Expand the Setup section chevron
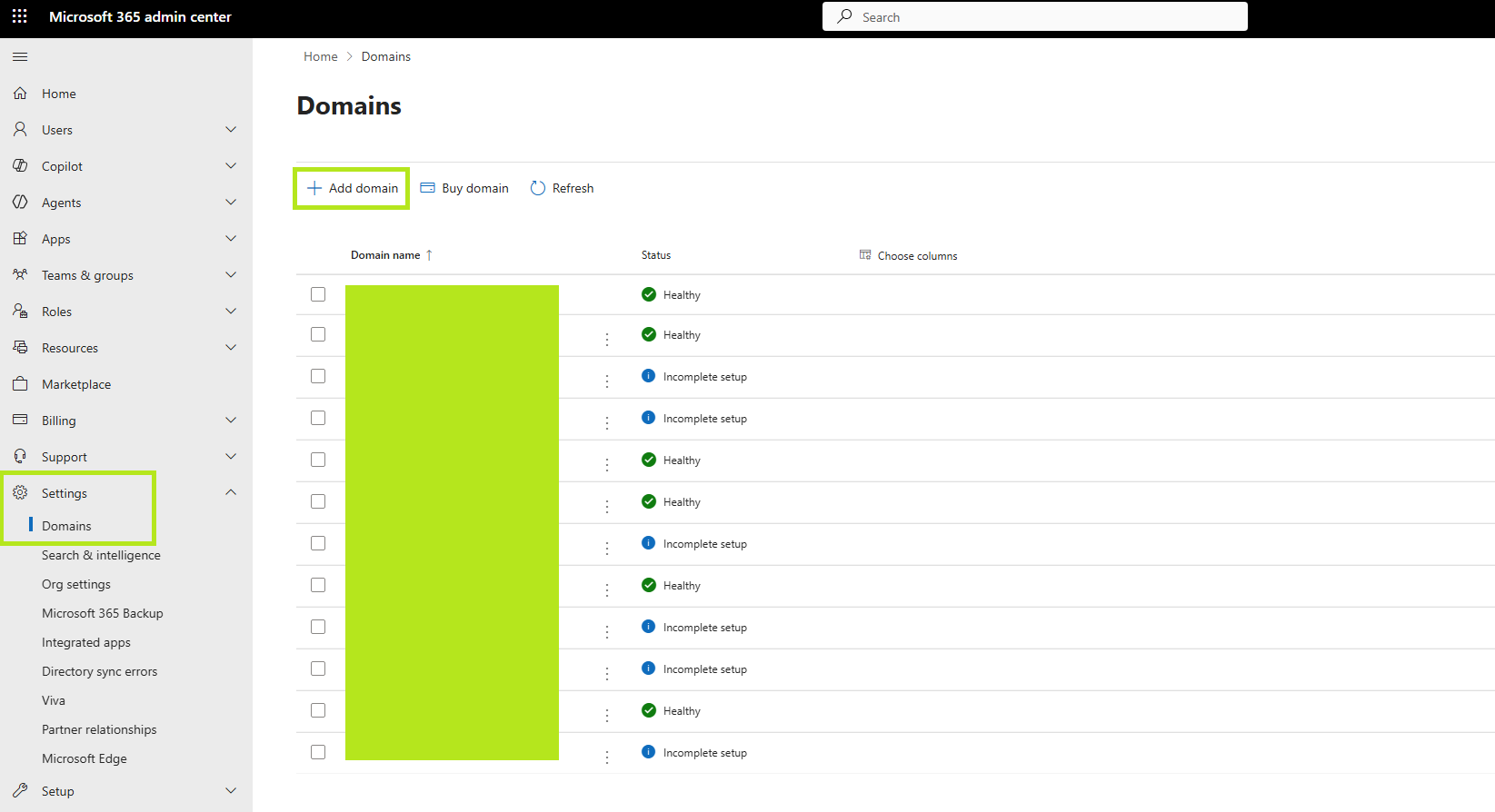The width and height of the screenshot is (1495, 812). click(231, 791)
